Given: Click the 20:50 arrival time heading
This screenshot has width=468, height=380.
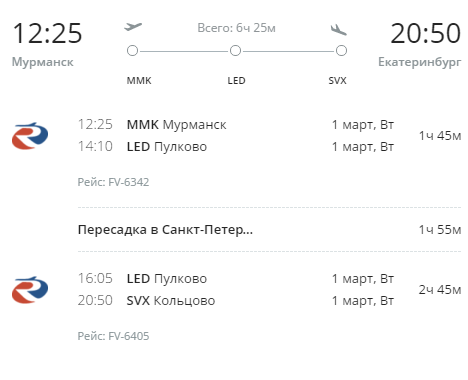Looking at the screenshot, I should click(426, 33).
